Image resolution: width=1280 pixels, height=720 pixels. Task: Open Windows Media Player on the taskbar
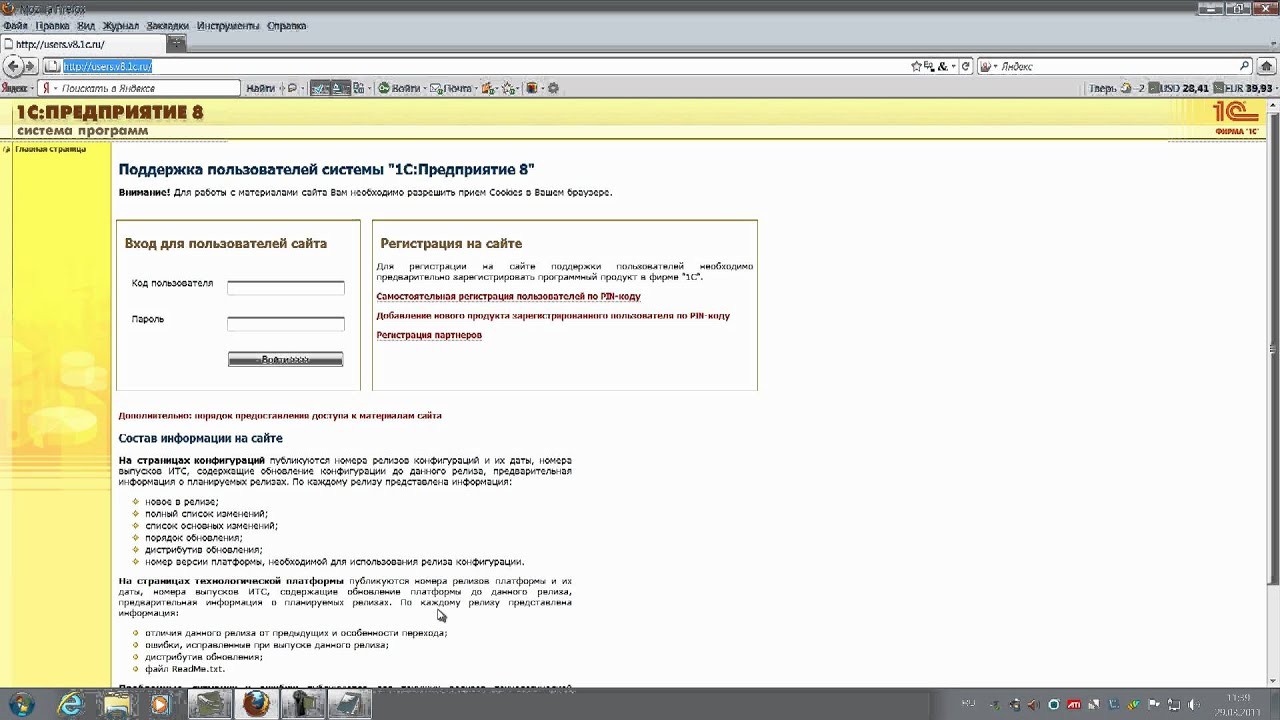[161, 705]
